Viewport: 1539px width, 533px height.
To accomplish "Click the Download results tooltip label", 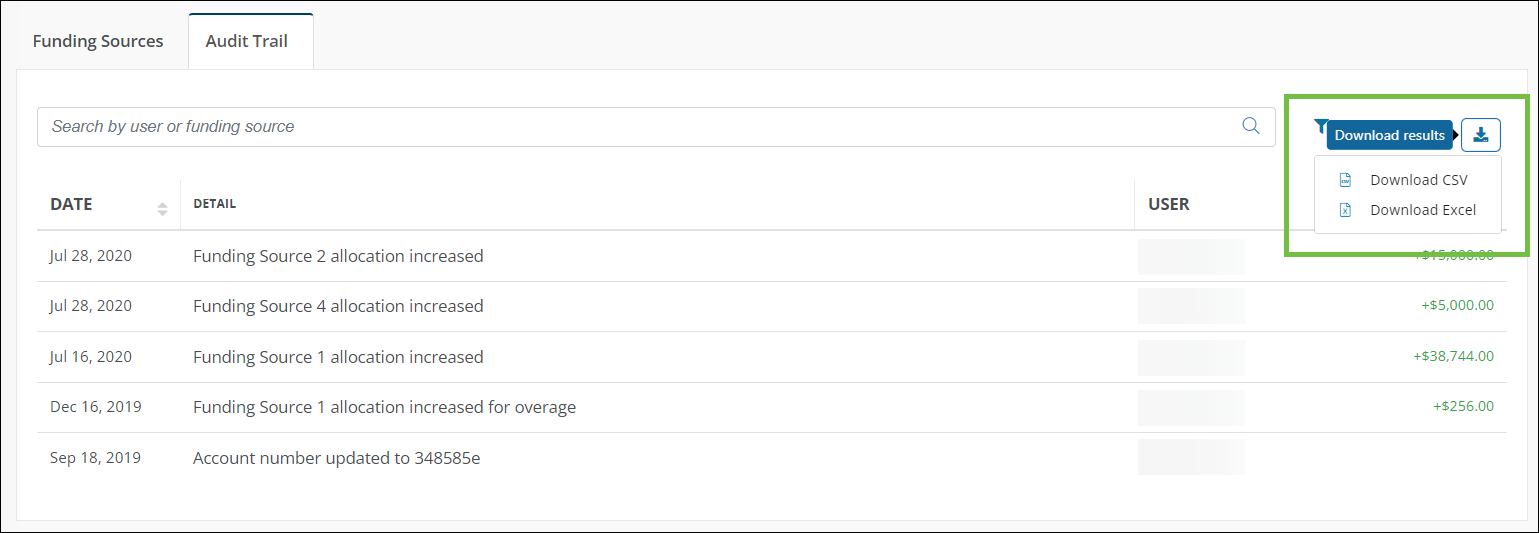I will tap(1390, 135).
